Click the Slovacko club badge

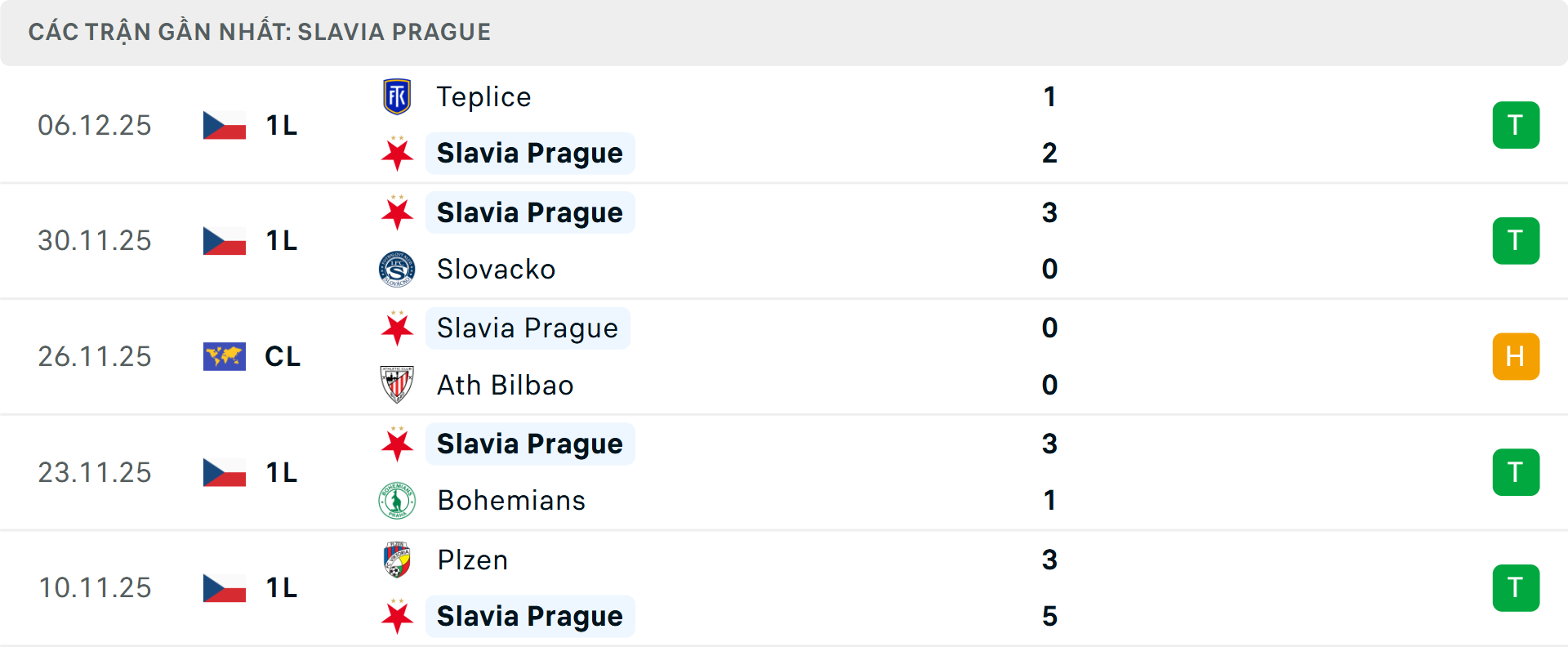397,269
